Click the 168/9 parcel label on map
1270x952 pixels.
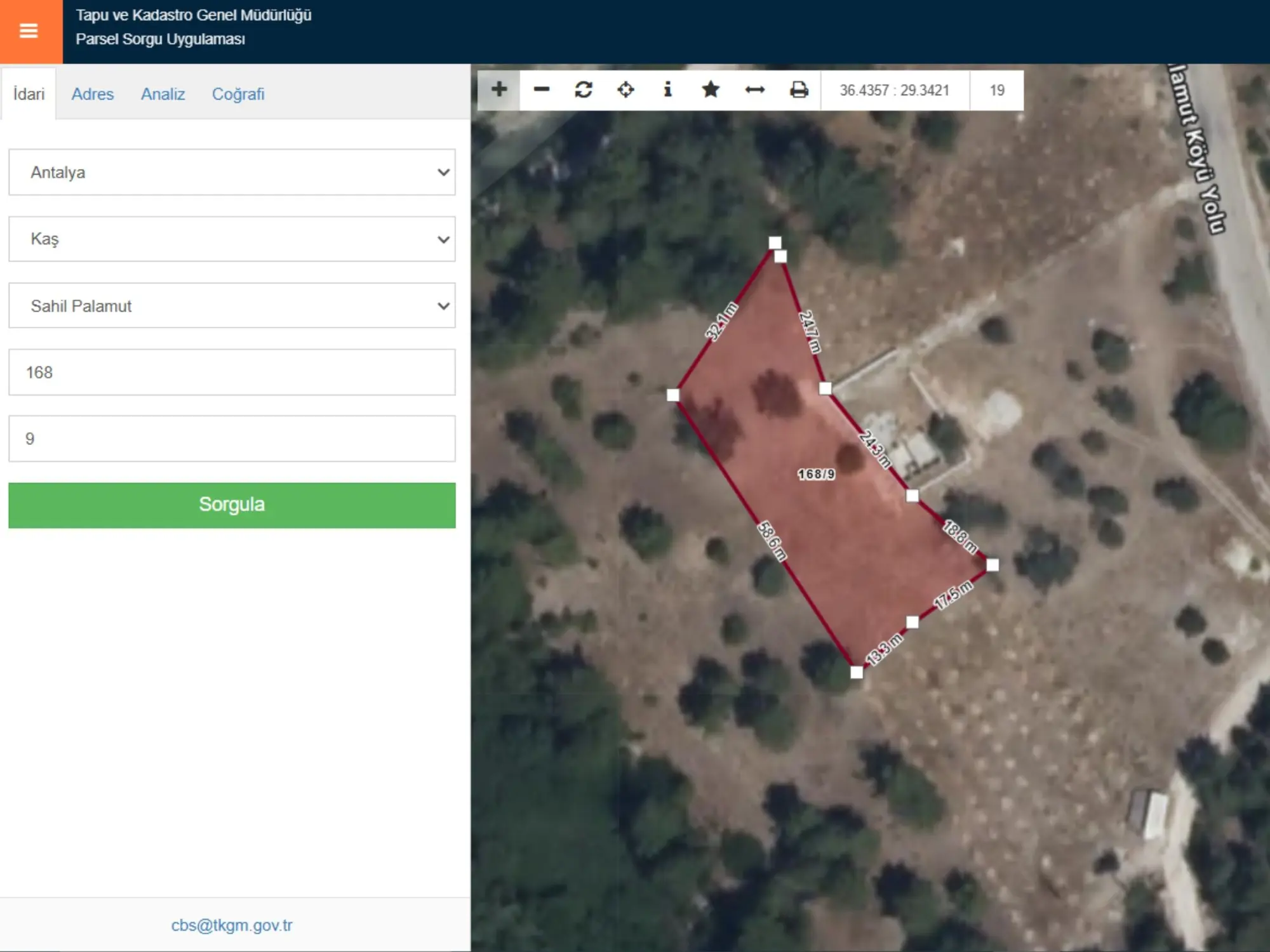(x=816, y=474)
